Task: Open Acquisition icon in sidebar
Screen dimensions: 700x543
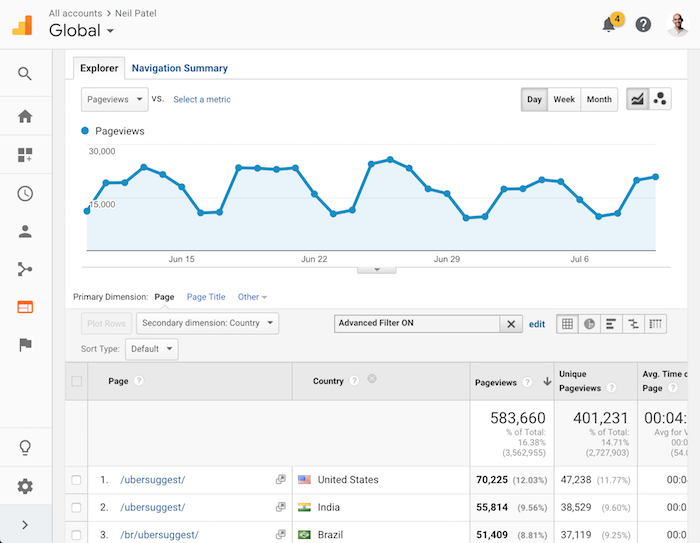Action: tap(25, 269)
